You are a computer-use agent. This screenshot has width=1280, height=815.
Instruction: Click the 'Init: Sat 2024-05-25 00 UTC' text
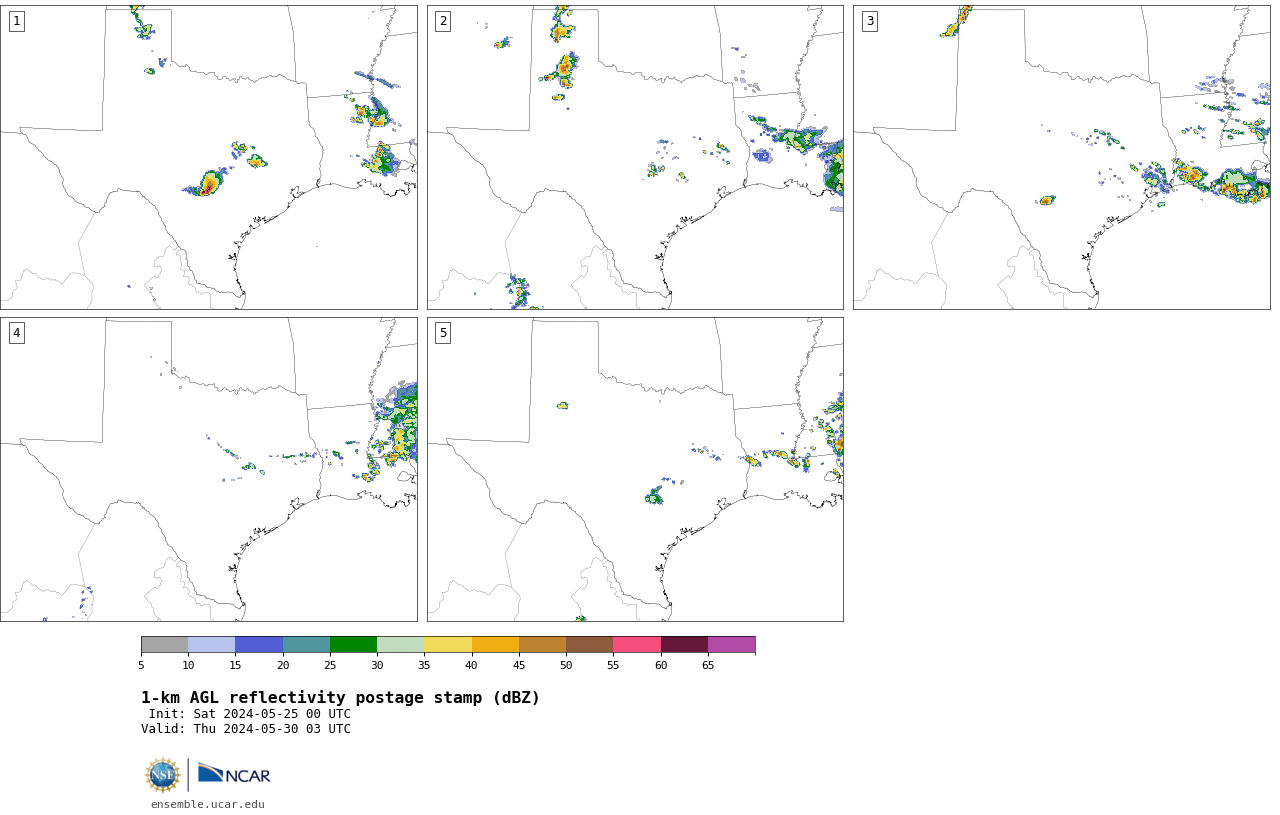[x=250, y=714]
